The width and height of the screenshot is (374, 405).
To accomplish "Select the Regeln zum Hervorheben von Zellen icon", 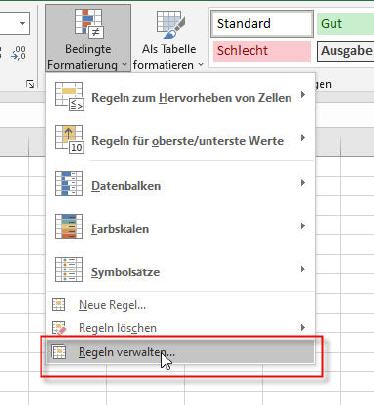I will pyautogui.click(x=69, y=96).
